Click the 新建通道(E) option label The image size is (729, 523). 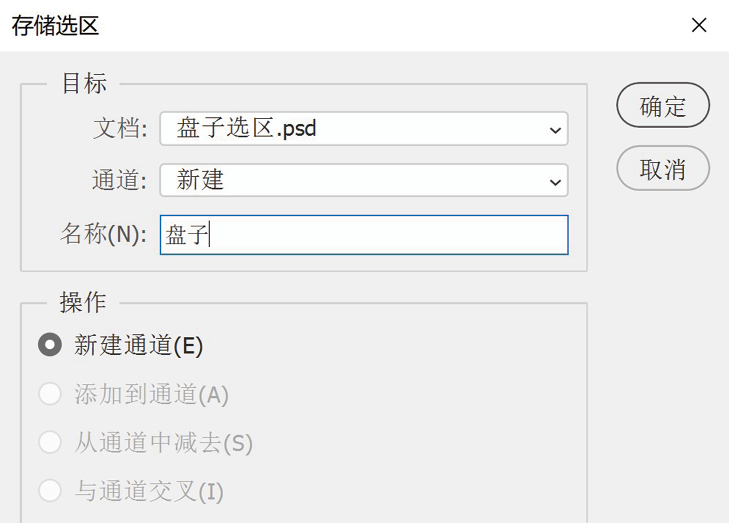(139, 345)
